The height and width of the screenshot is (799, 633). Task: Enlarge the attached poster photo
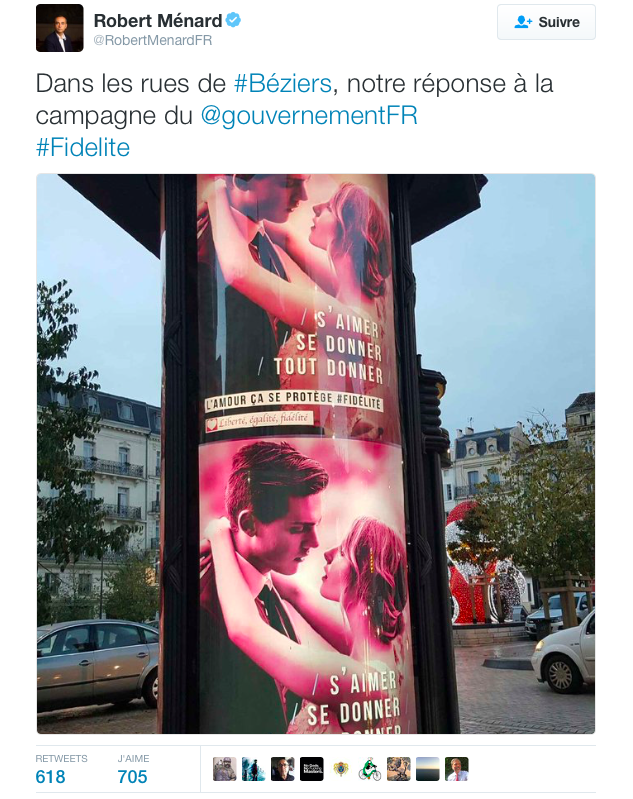point(316,454)
